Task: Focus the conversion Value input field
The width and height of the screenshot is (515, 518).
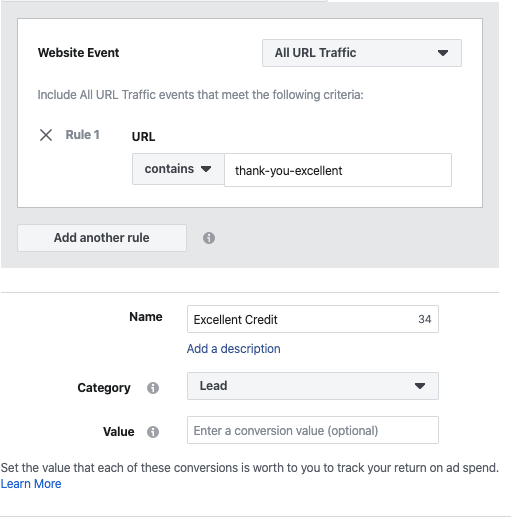Action: click(x=313, y=430)
